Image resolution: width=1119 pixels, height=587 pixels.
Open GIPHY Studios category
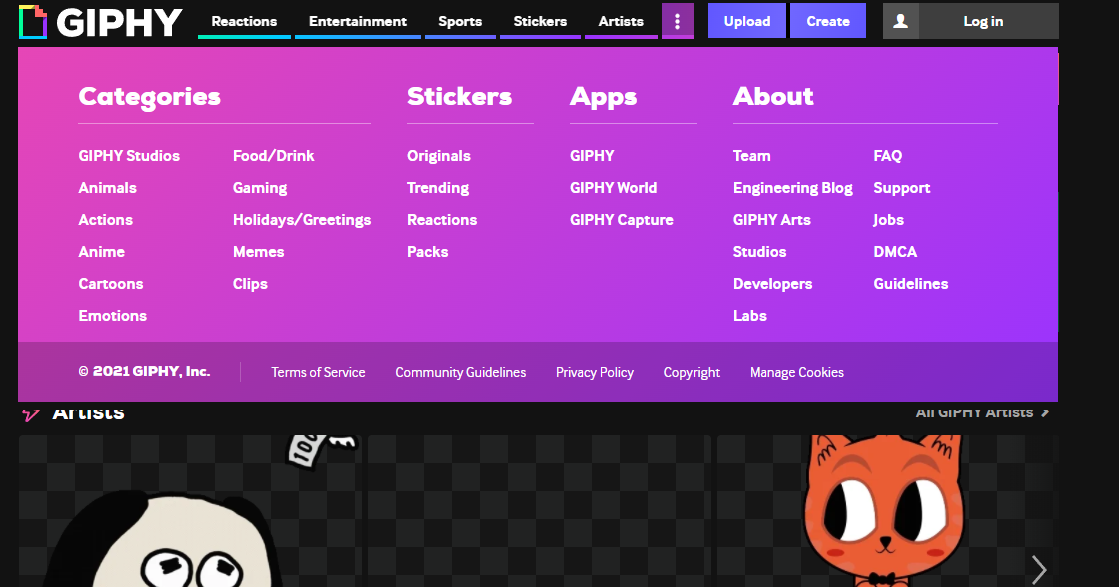click(129, 155)
